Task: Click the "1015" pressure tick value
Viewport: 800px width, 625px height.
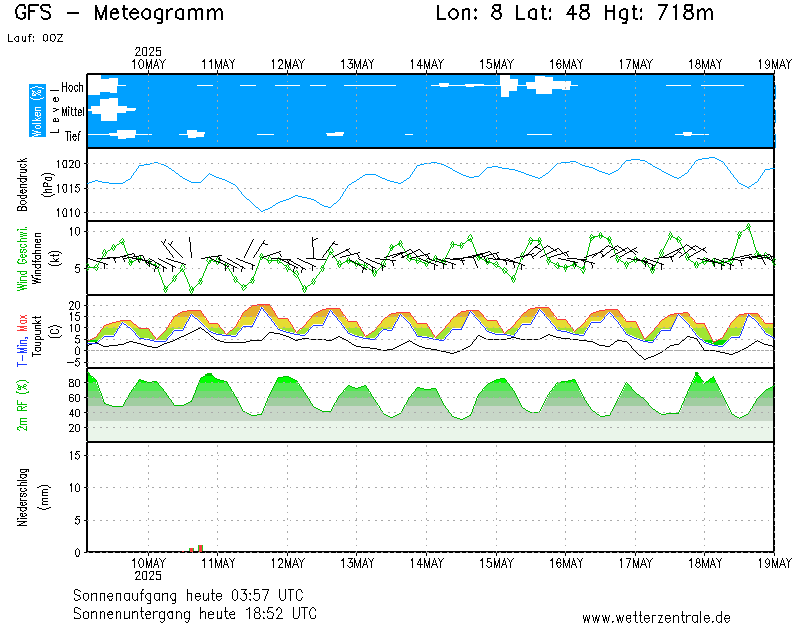Action: (68, 188)
